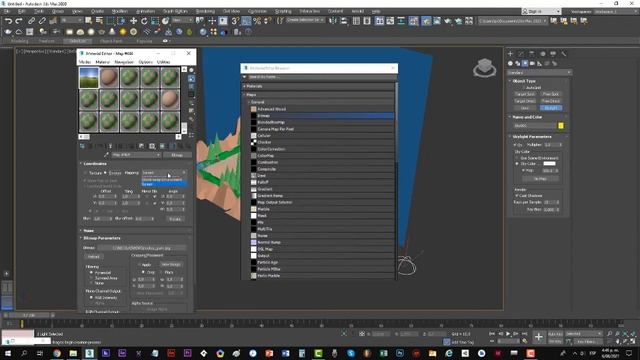This screenshot has height=360, width=640.
Task: Toggle the skylight On checkbox
Action: click(515, 145)
